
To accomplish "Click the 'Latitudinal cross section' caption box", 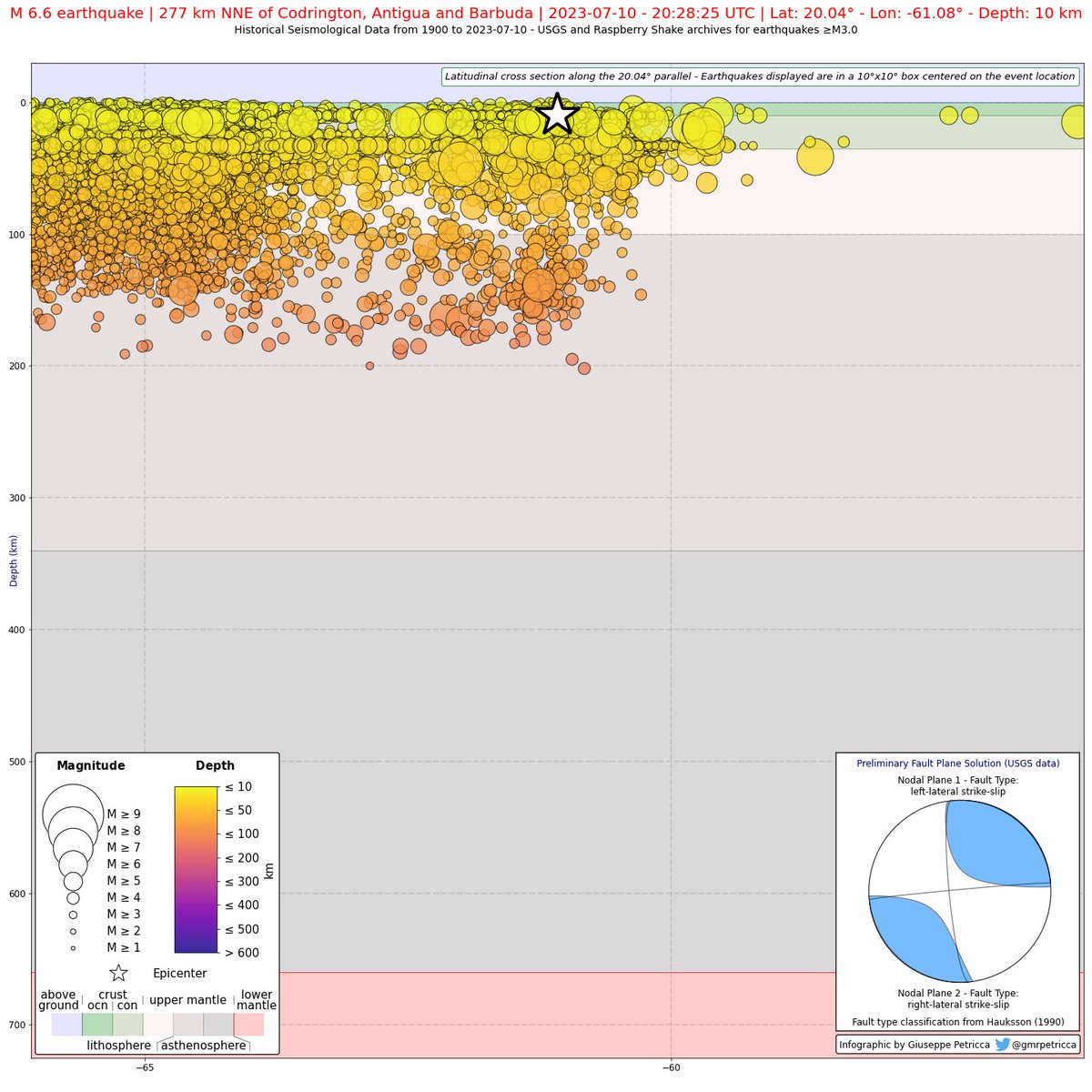I will 760,76.
